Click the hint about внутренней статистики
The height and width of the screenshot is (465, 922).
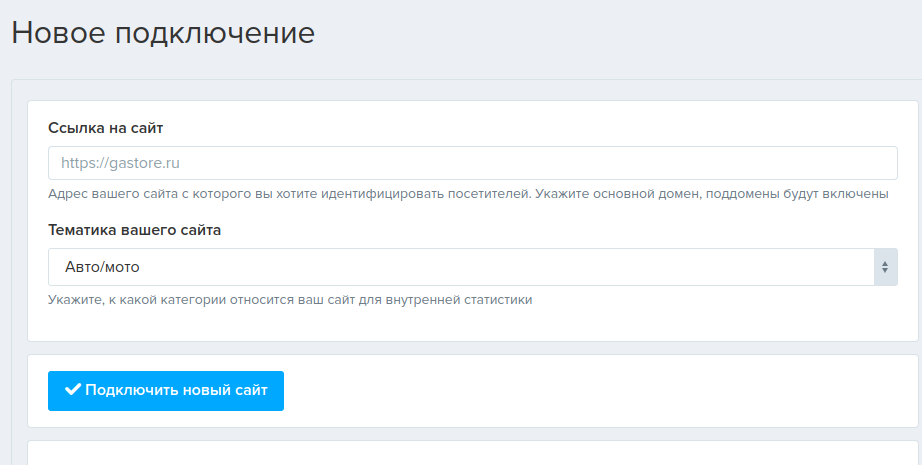point(290,300)
